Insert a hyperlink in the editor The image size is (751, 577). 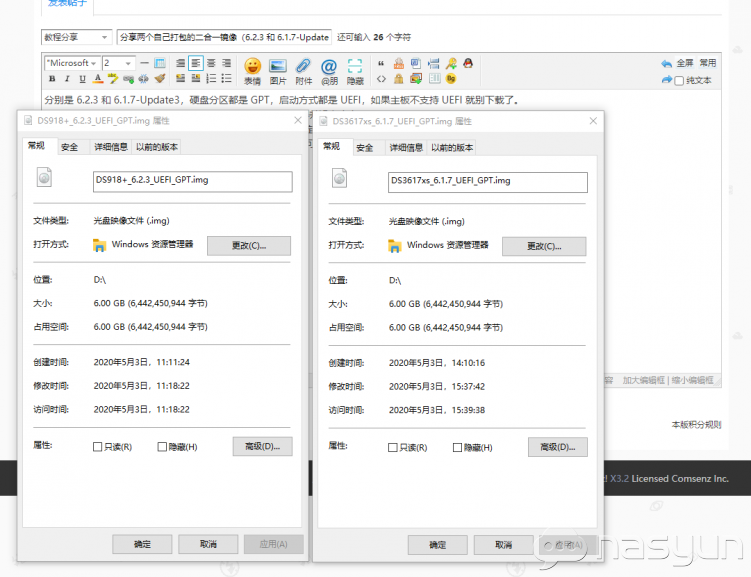pos(128,79)
